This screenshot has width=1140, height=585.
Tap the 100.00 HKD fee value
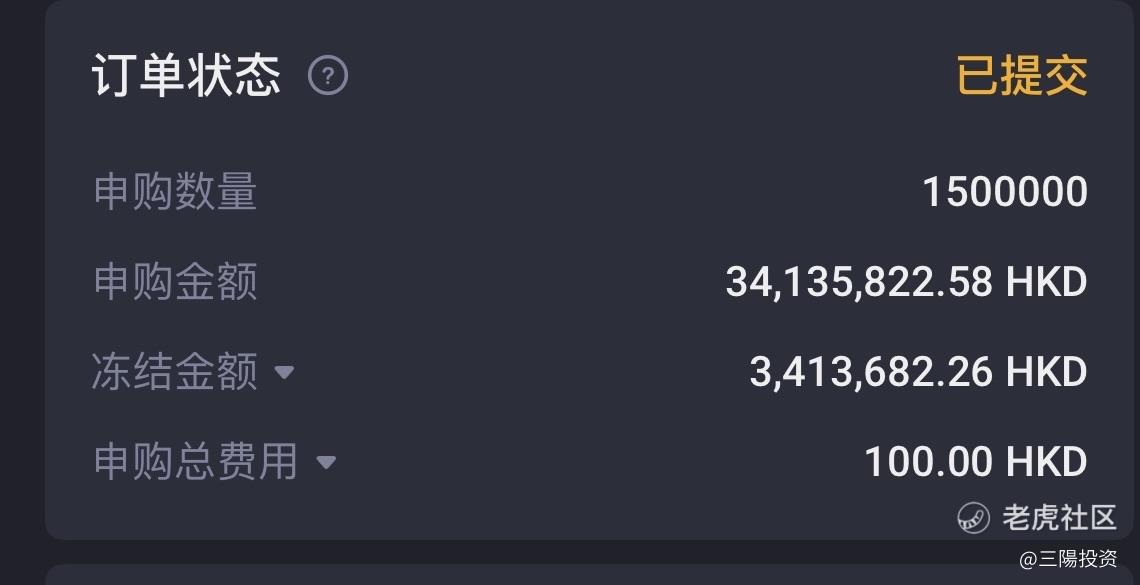(976, 461)
